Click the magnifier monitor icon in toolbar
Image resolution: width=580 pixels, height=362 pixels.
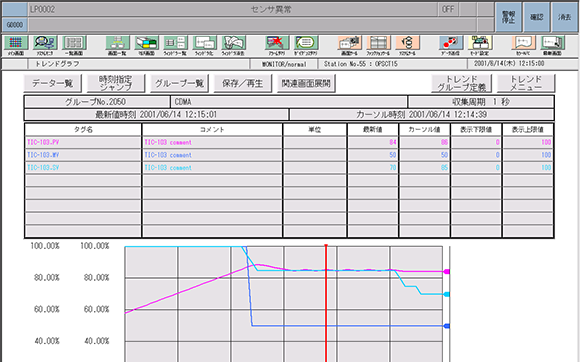click(45, 43)
